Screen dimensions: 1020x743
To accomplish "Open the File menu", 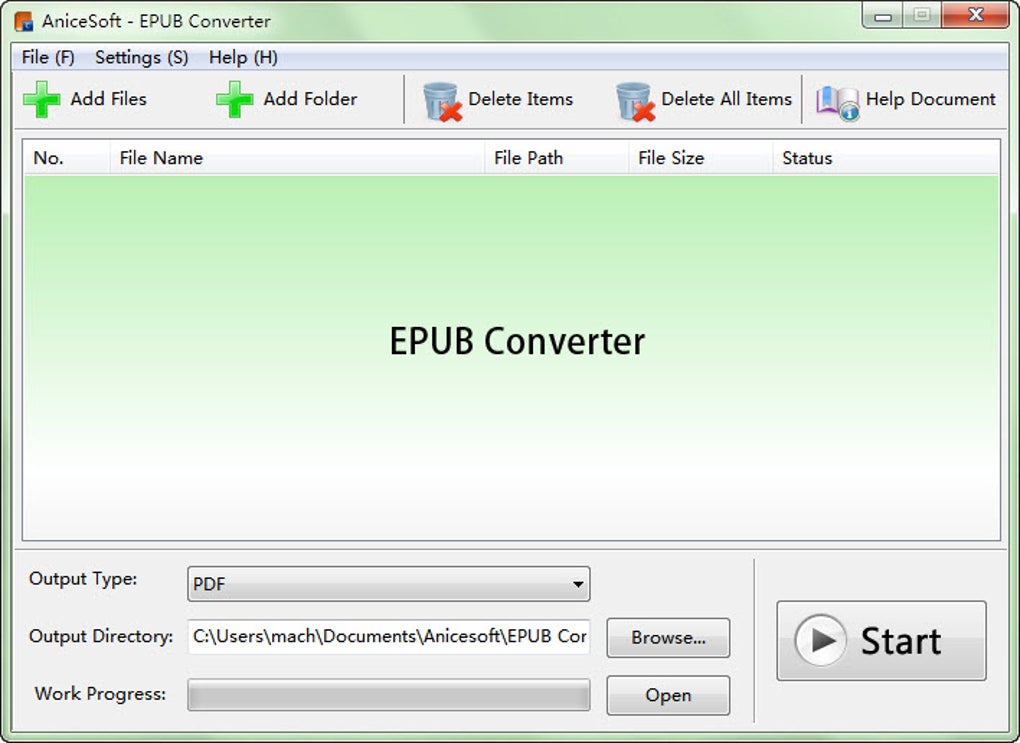I will click(x=46, y=57).
